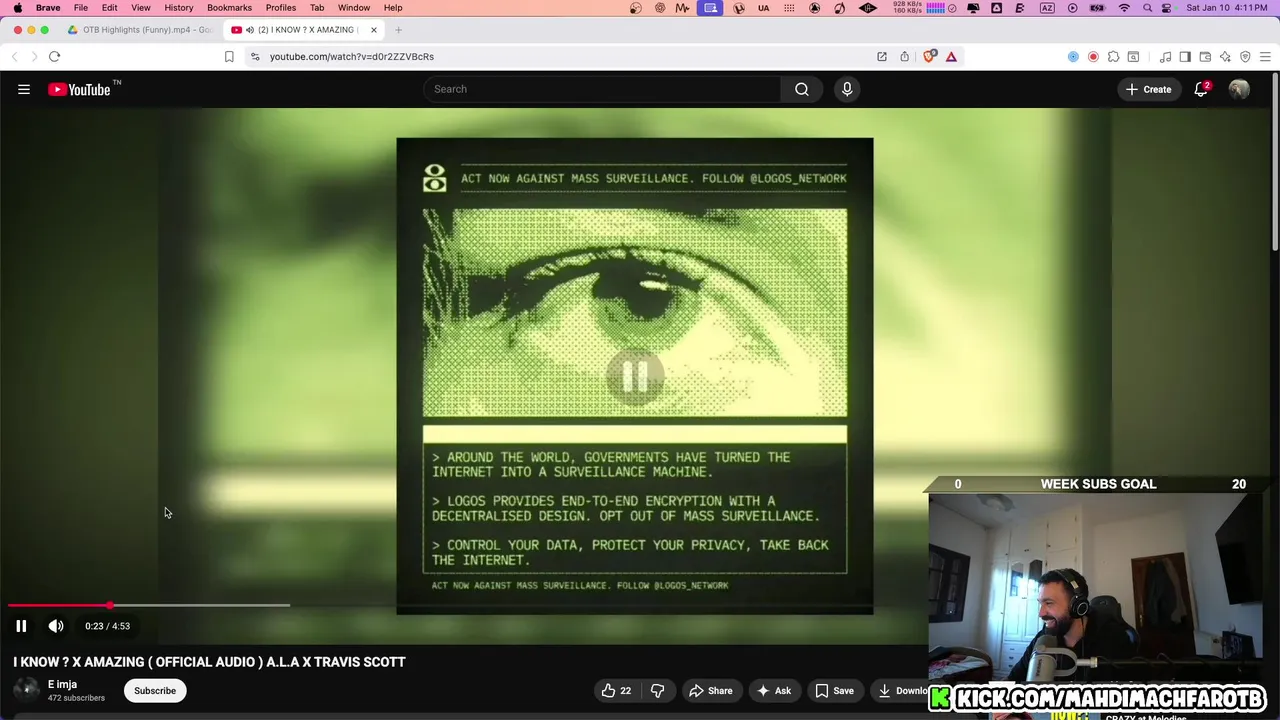Open the YouTube guide hamburger menu

tap(24, 89)
